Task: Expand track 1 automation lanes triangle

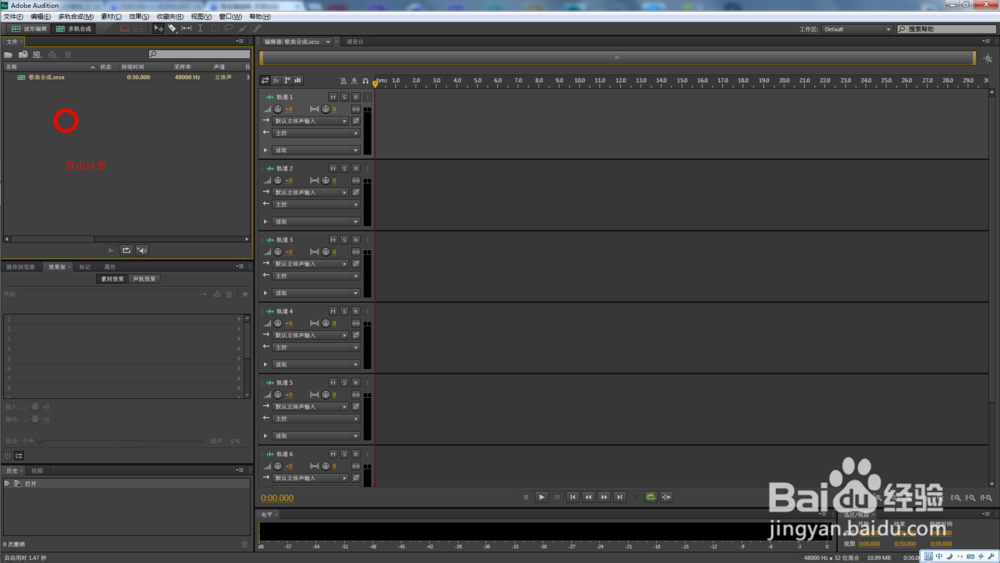Action: 266,150
